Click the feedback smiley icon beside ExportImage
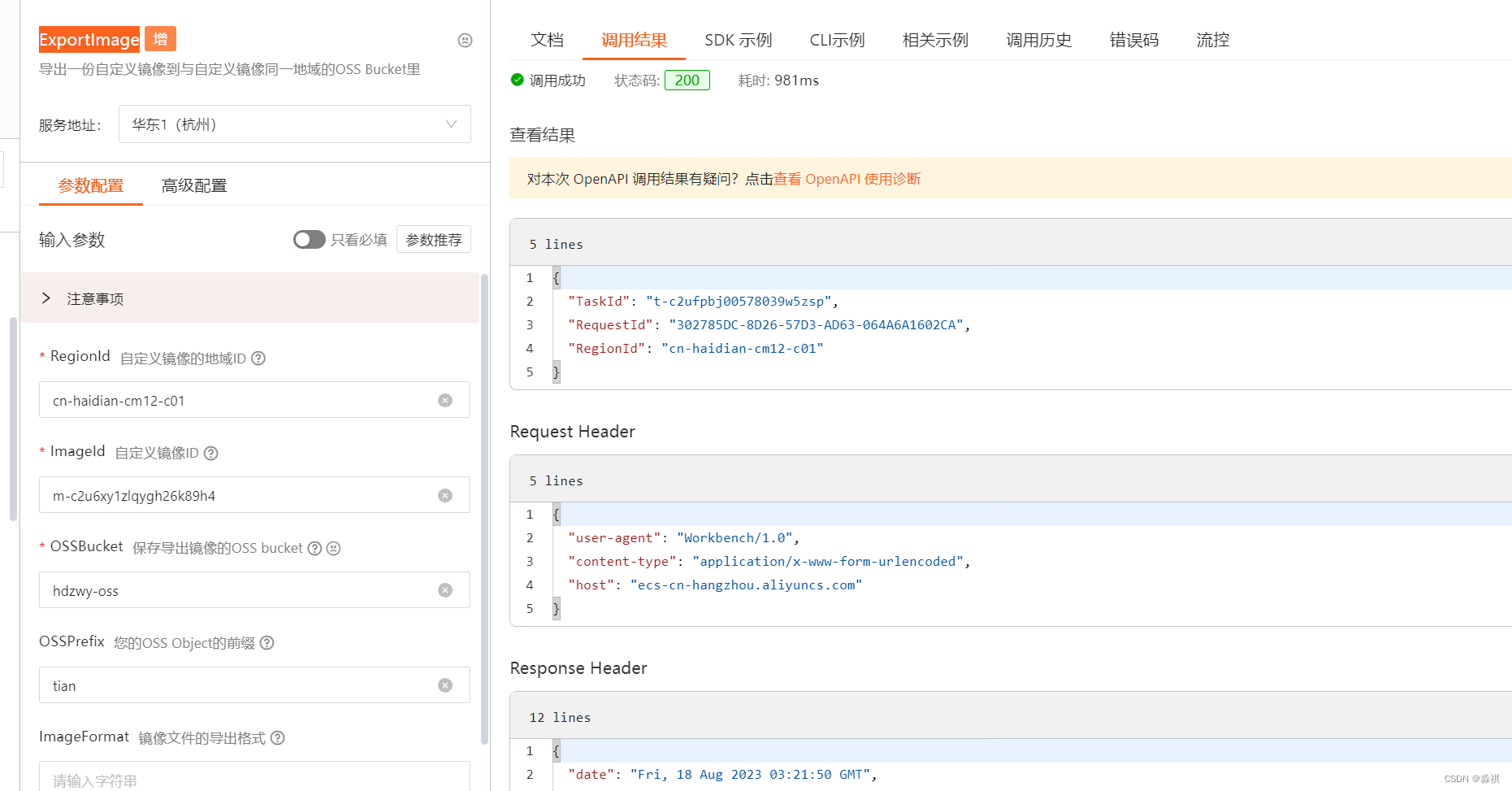This screenshot has height=791, width=1512. click(x=465, y=40)
